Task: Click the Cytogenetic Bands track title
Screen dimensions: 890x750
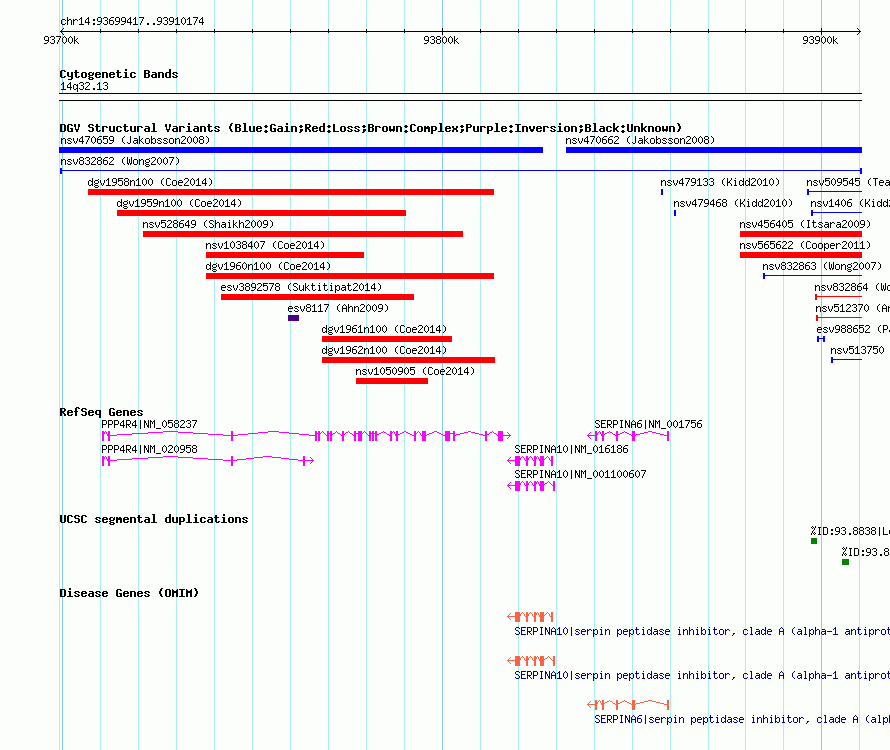Action: click(119, 74)
